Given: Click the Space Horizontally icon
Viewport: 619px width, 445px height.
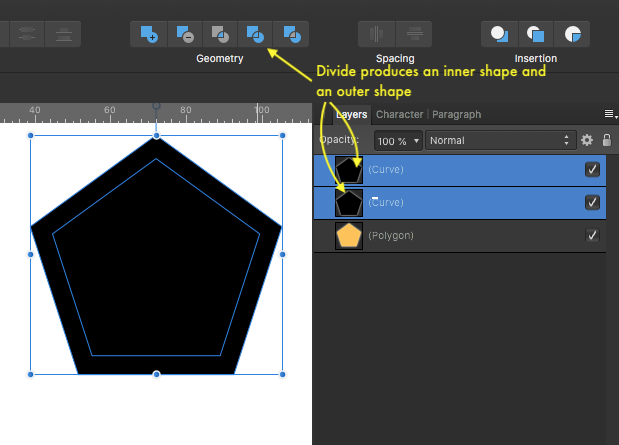Looking at the screenshot, I should [376, 34].
